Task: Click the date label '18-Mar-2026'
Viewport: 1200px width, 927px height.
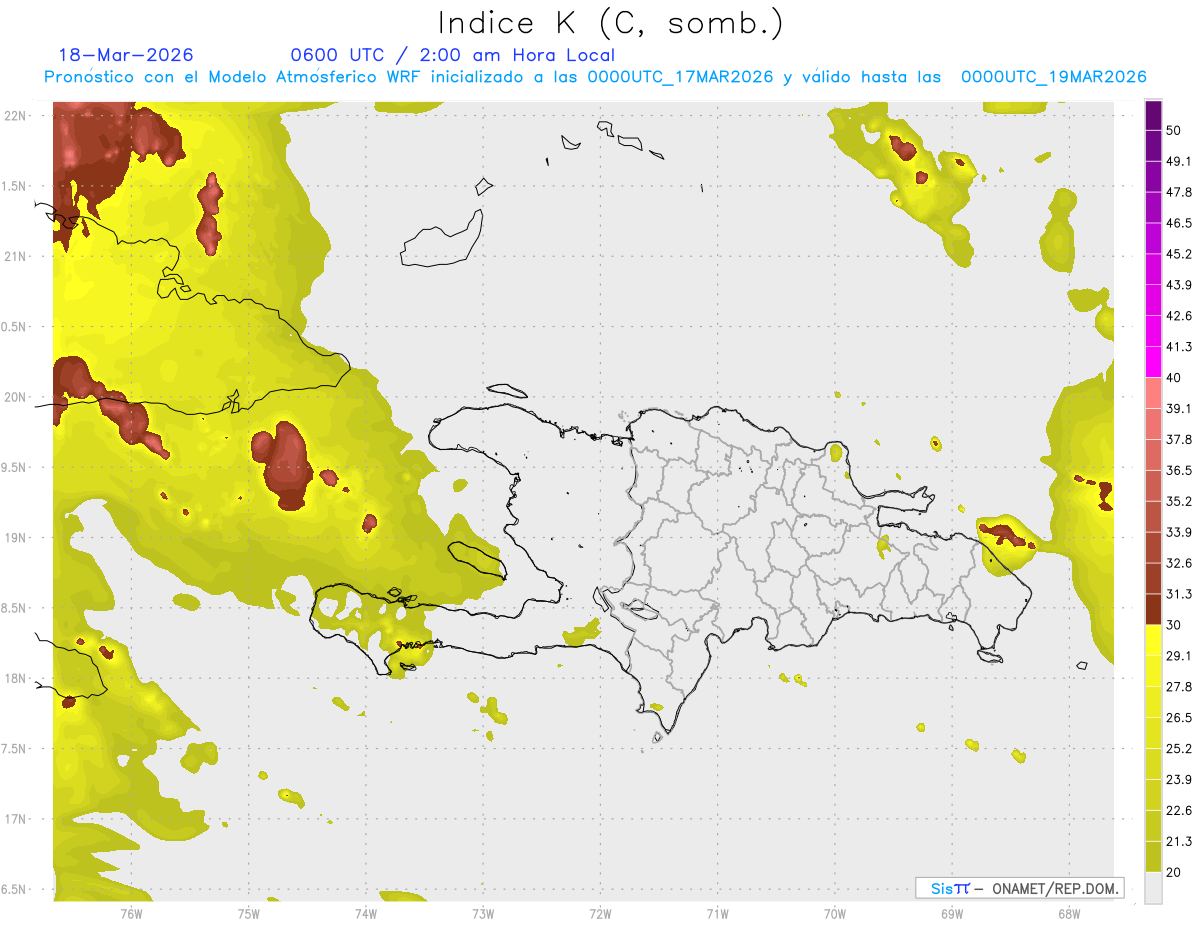Action: [x=126, y=55]
